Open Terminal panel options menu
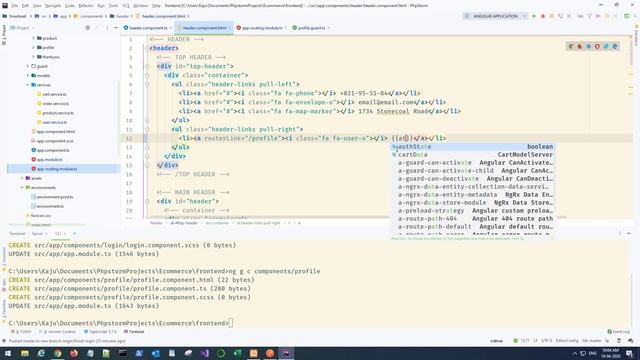 pos(620,233)
